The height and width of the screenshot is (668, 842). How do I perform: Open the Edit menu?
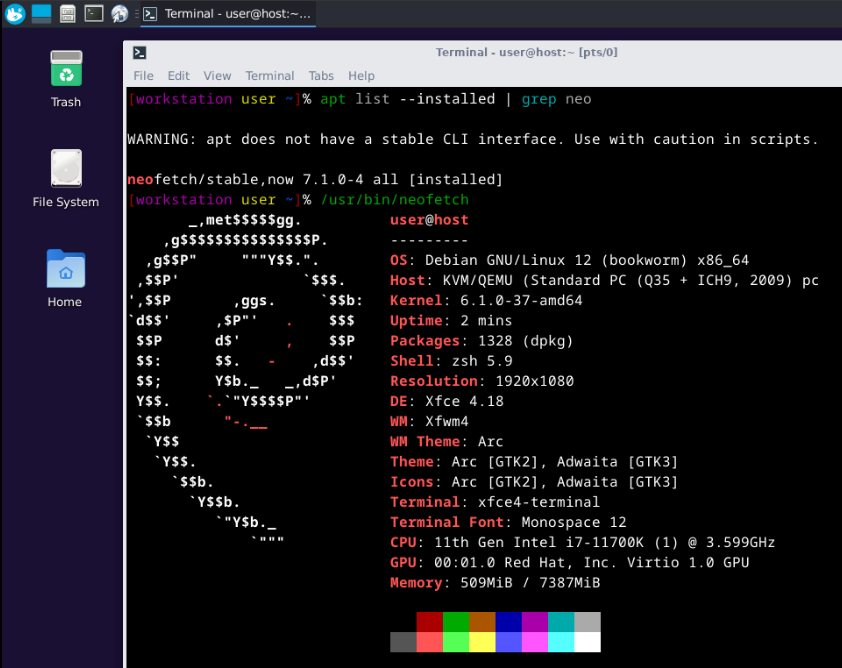(x=179, y=76)
